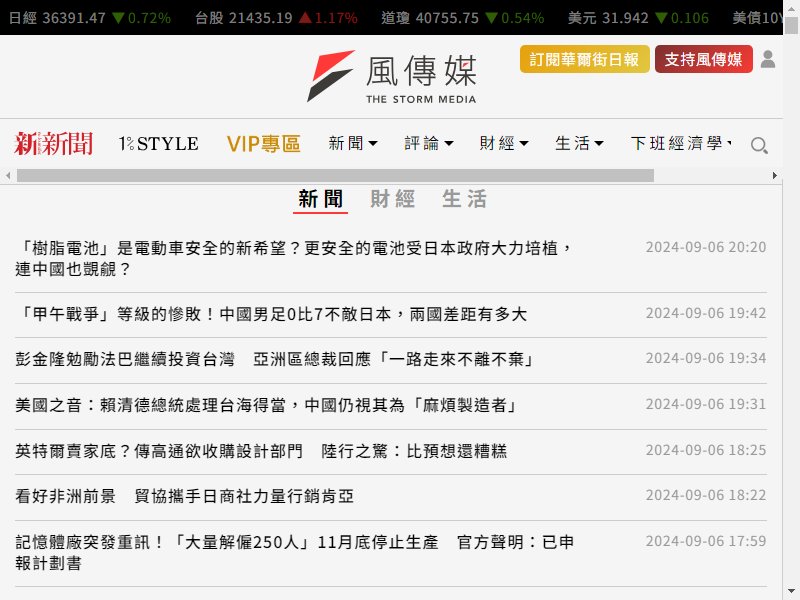Click the horizontal scrollbar thumb under navigation
Screen dimensions: 800x600
point(335,176)
